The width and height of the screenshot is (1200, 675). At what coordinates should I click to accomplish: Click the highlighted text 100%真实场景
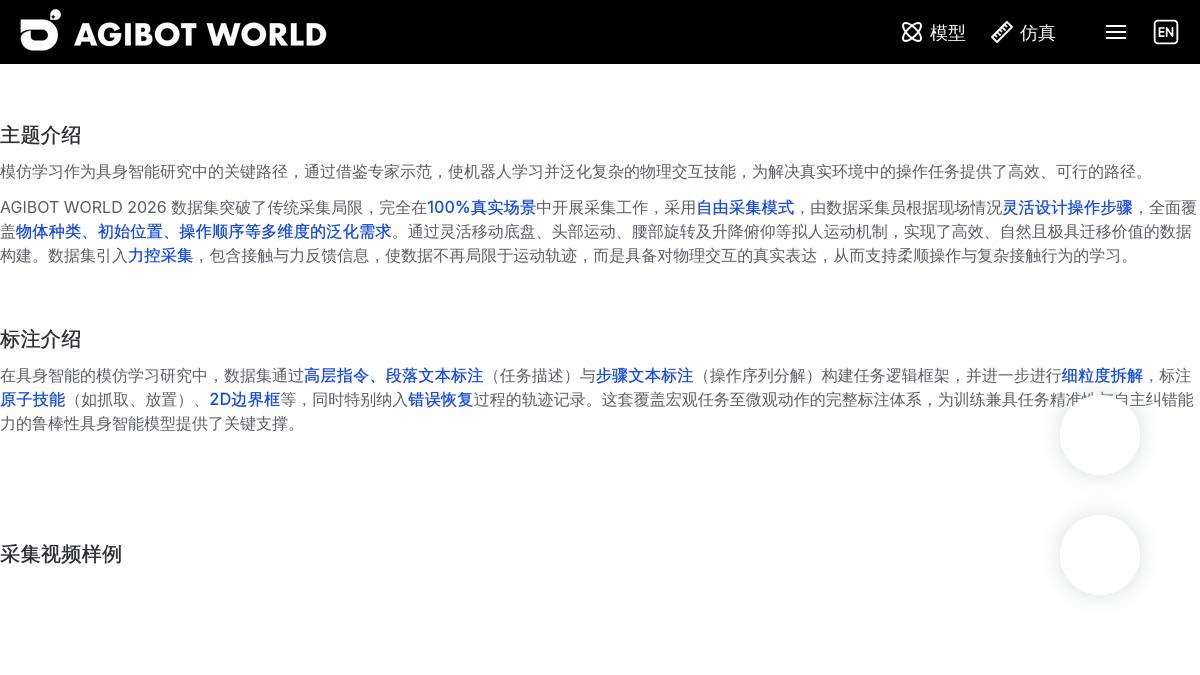tap(481, 207)
